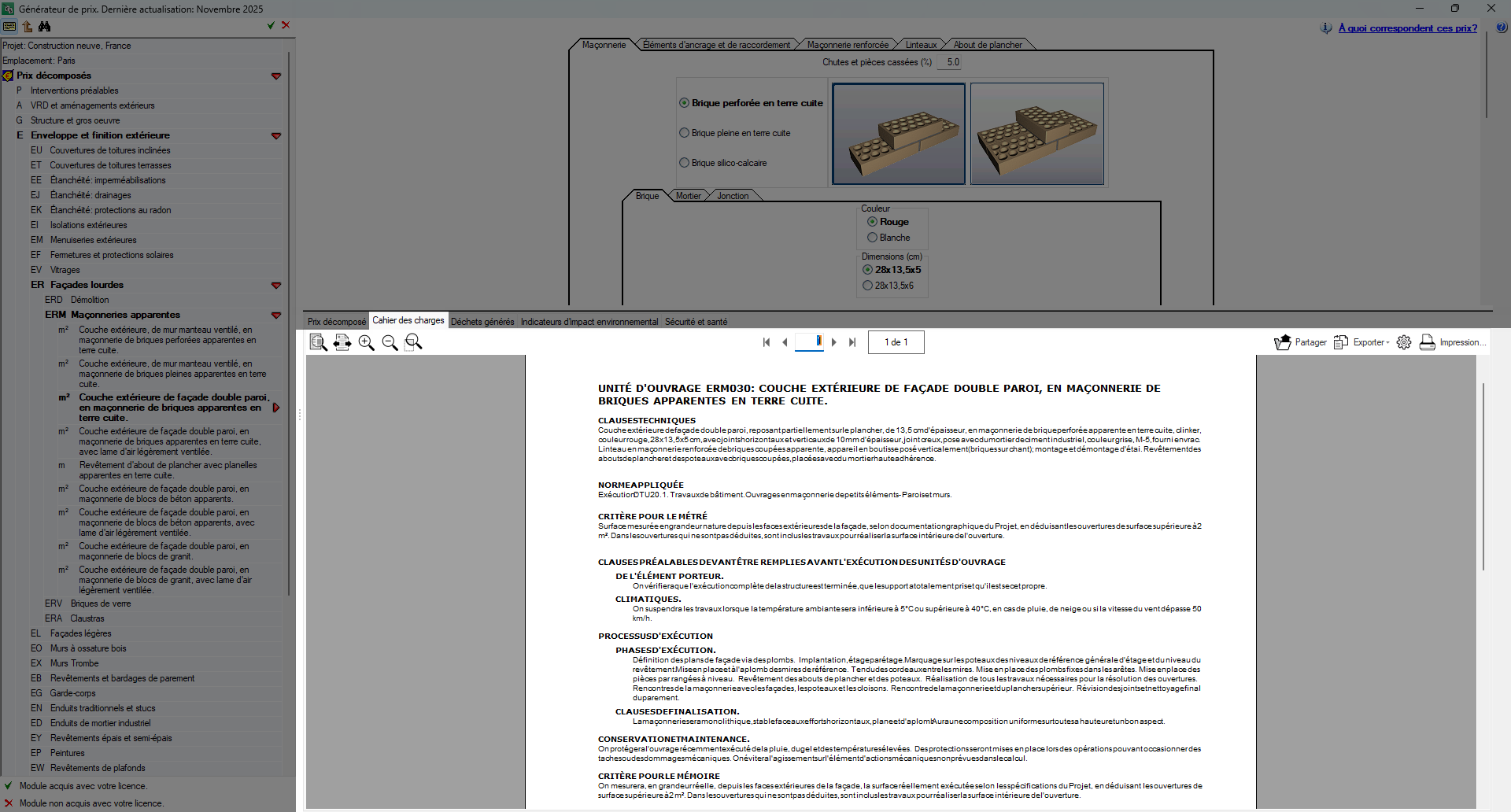The width and height of the screenshot is (1511, 812).
Task: Open the Briques de verre item
Action: pyautogui.click(x=101, y=603)
